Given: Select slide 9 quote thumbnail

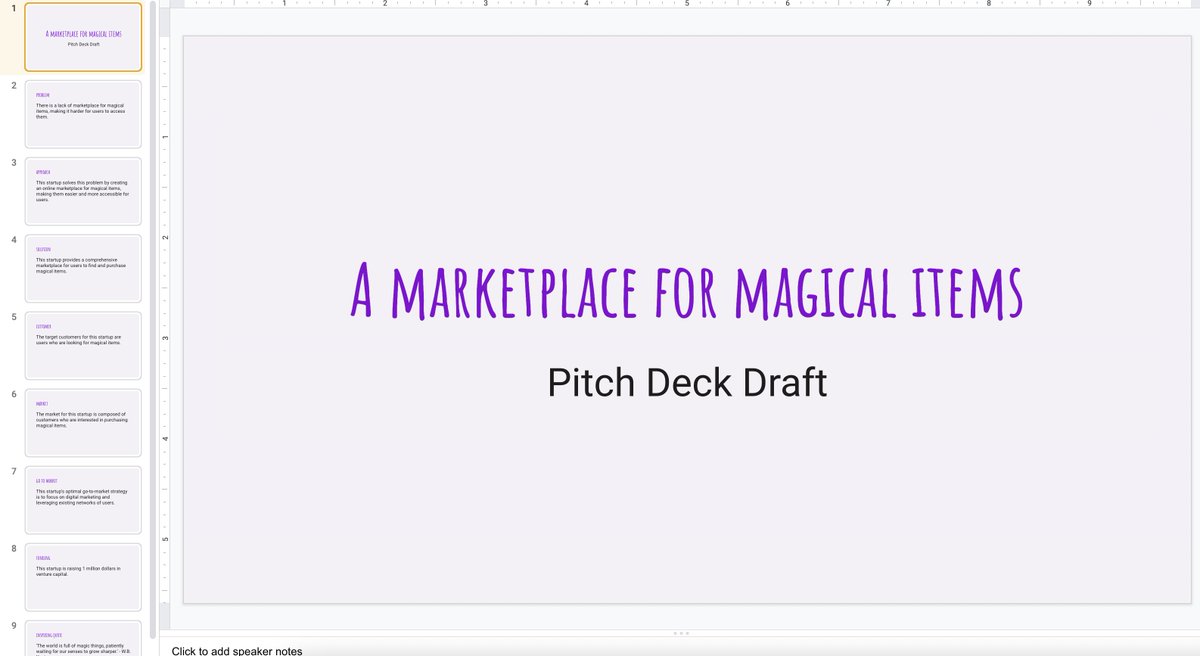Looking at the screenshot, I should point(83,638).
